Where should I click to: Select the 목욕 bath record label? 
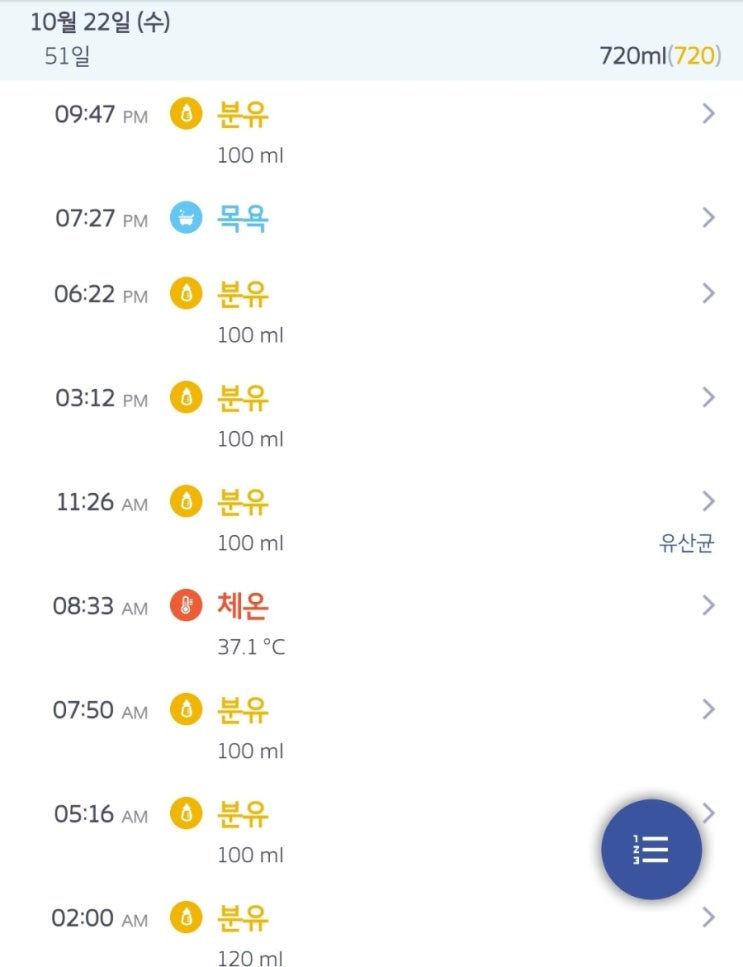click(243, 218)
